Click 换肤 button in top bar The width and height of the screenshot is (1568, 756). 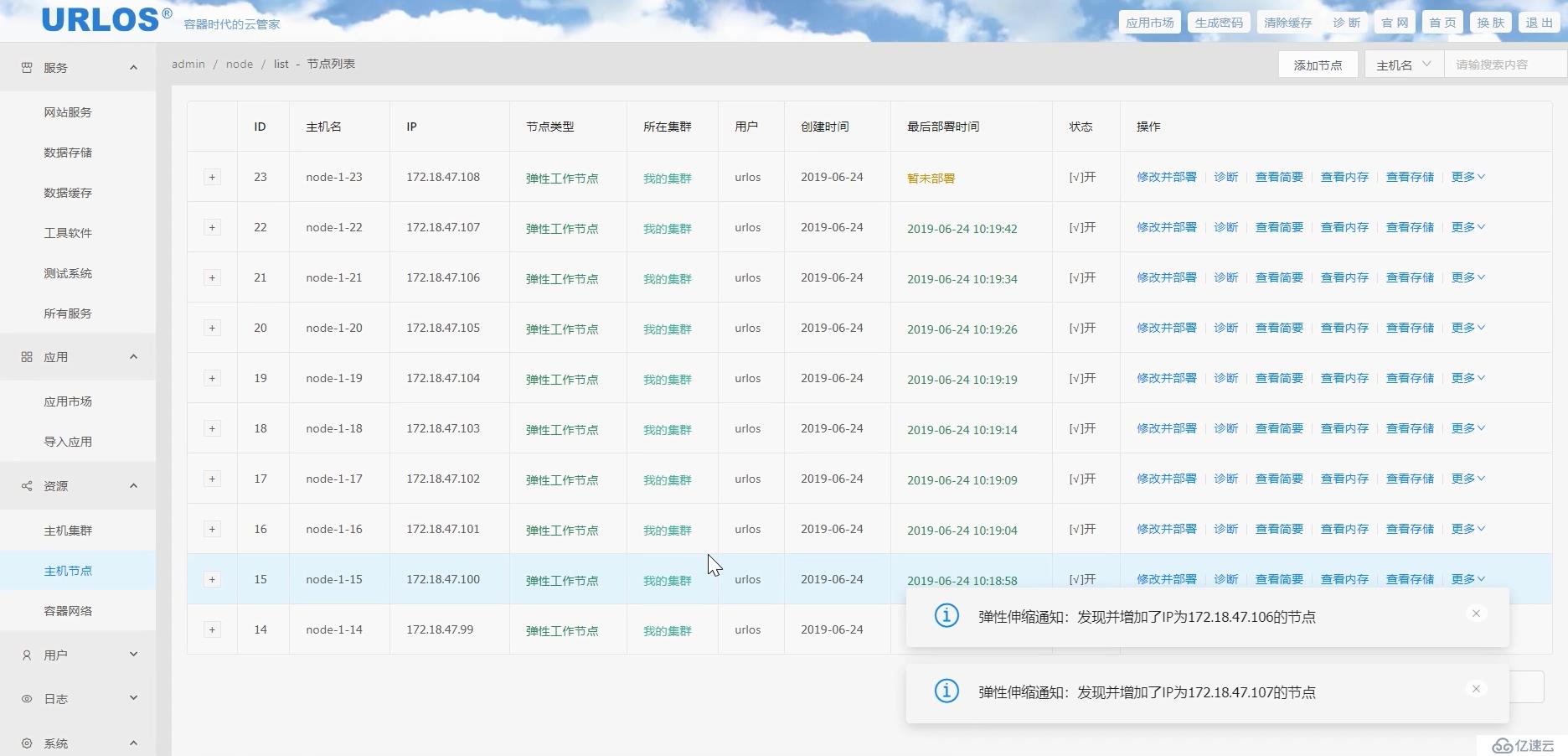pos(1490,23)
